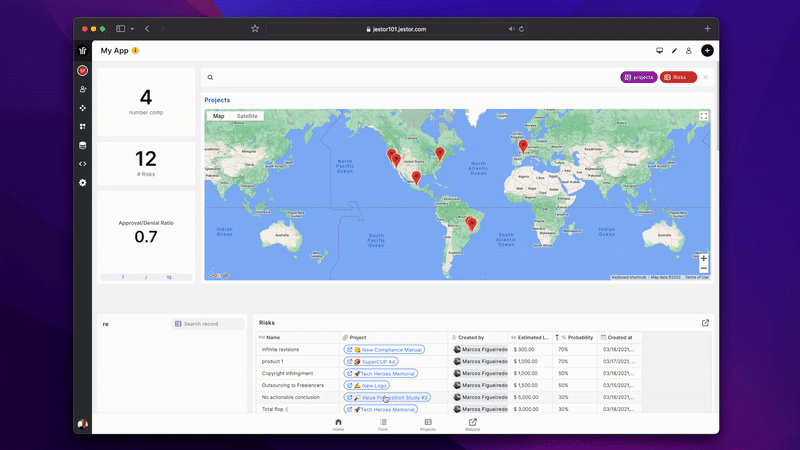Click the 'Outsourcing to Freelancers' cell
Viewport: 800px width, 450px height.
pyautogui.click(x=297, y=385)
